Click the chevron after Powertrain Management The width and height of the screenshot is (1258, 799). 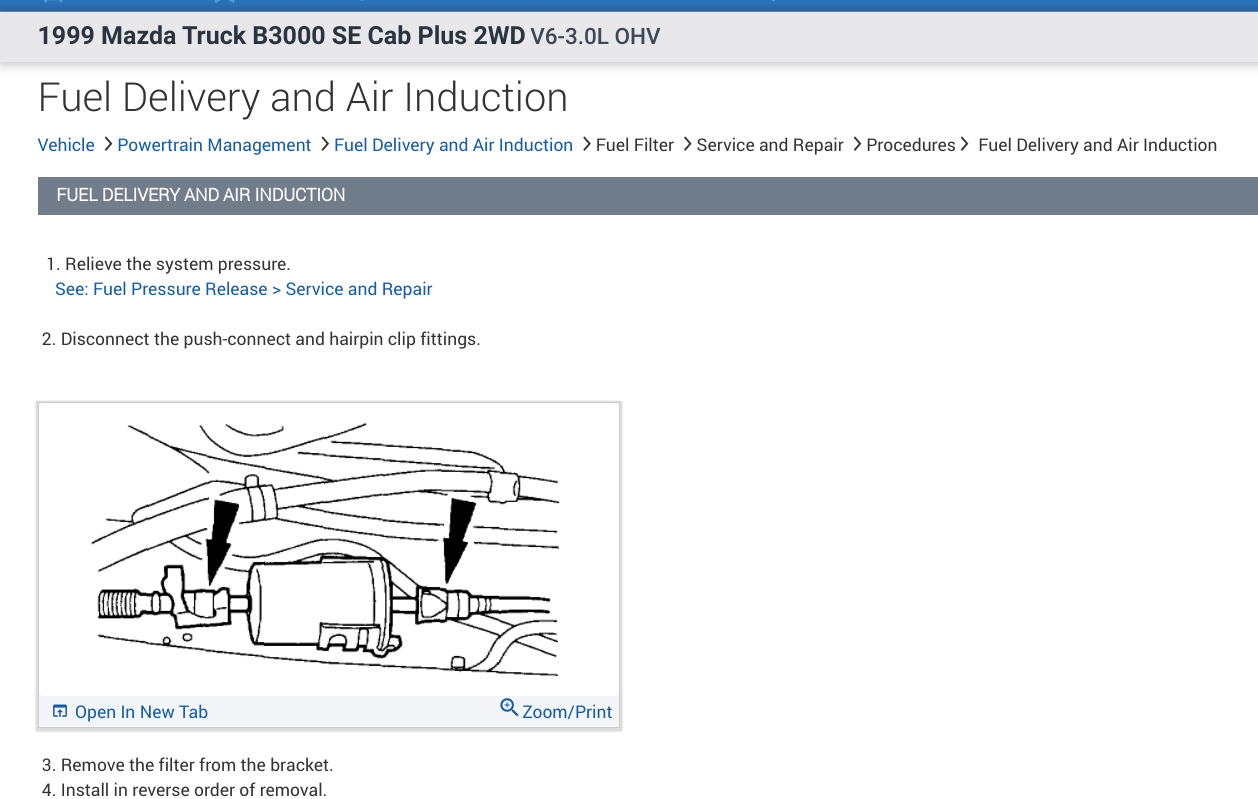pos(324,144)
